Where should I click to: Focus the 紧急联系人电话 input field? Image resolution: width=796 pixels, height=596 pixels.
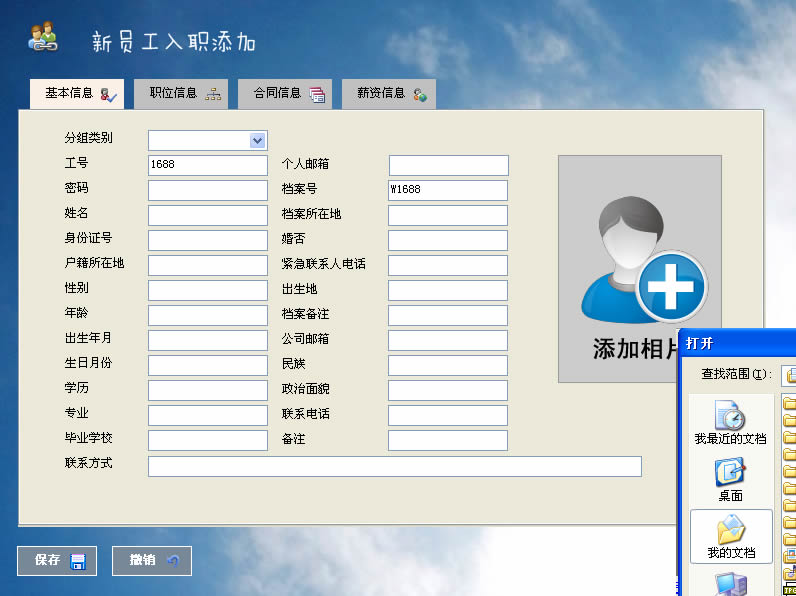click(448, 266)
